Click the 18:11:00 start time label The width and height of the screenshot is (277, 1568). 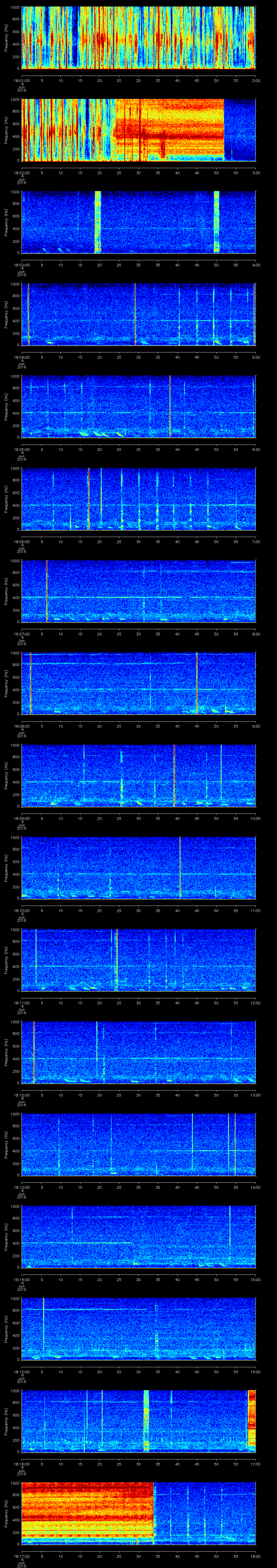(21, 1003)
